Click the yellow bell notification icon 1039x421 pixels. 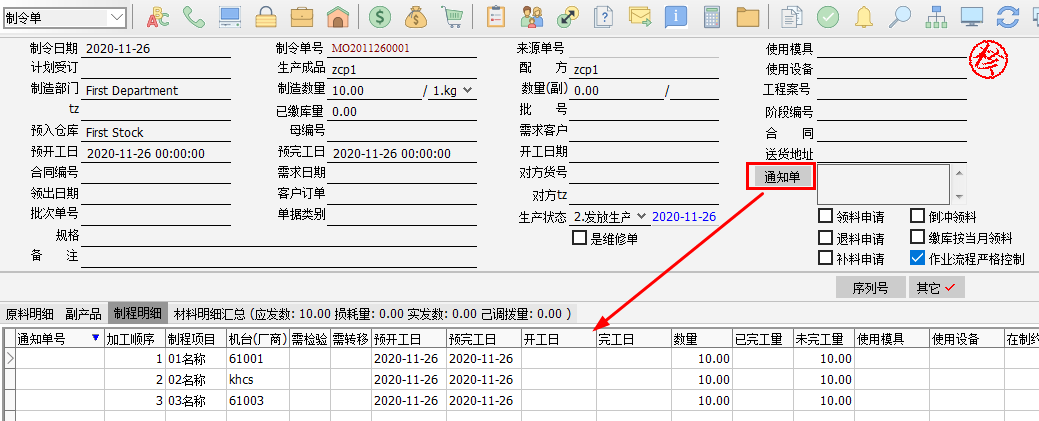863,17
